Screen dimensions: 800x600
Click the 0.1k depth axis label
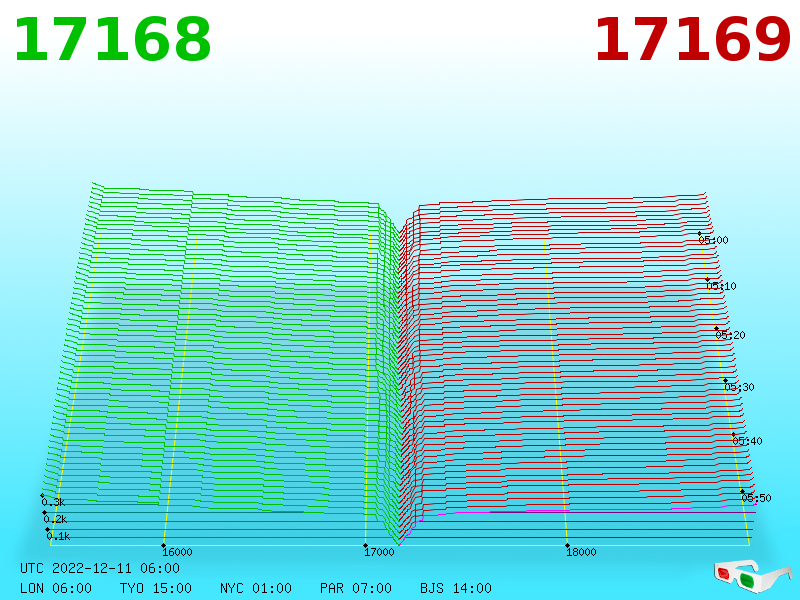(58, 536)
